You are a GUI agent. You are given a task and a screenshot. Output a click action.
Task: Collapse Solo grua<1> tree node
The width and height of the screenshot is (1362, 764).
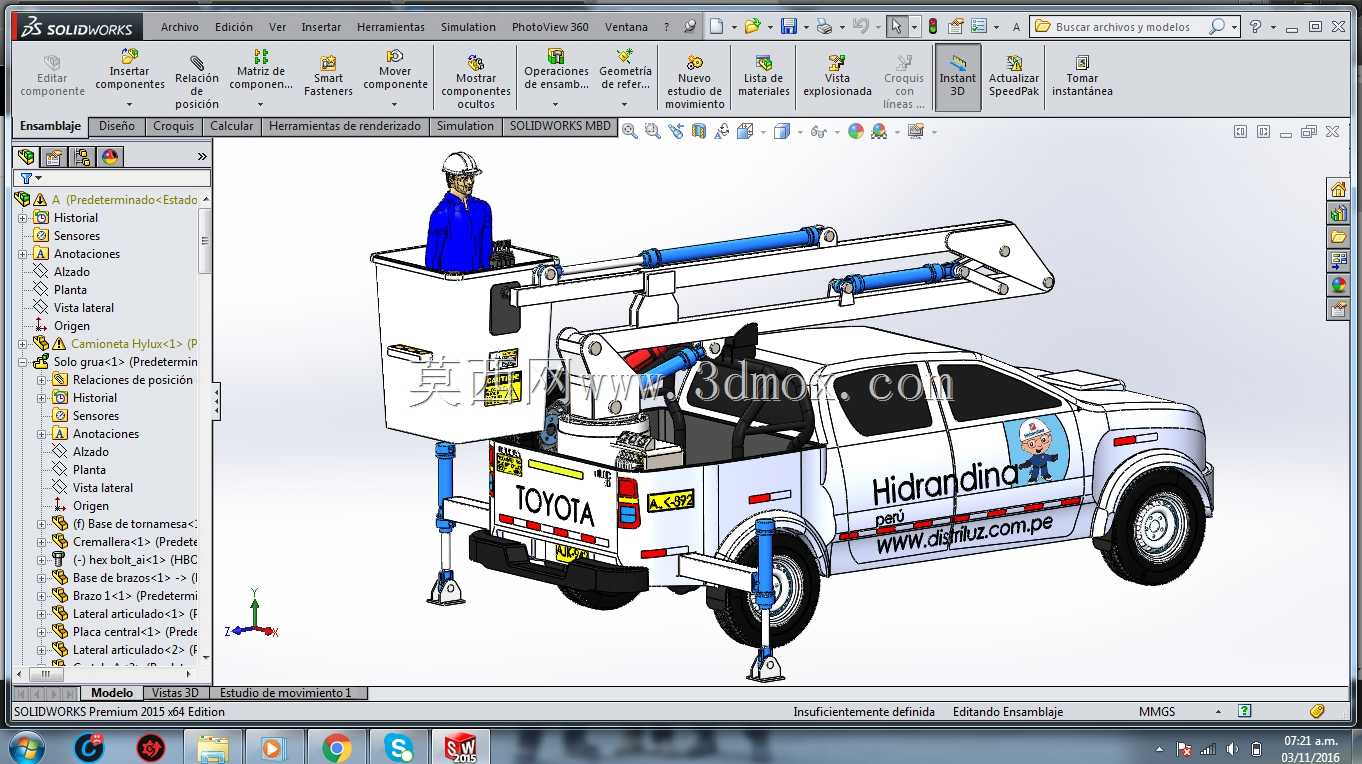click(x=22, y=362)
